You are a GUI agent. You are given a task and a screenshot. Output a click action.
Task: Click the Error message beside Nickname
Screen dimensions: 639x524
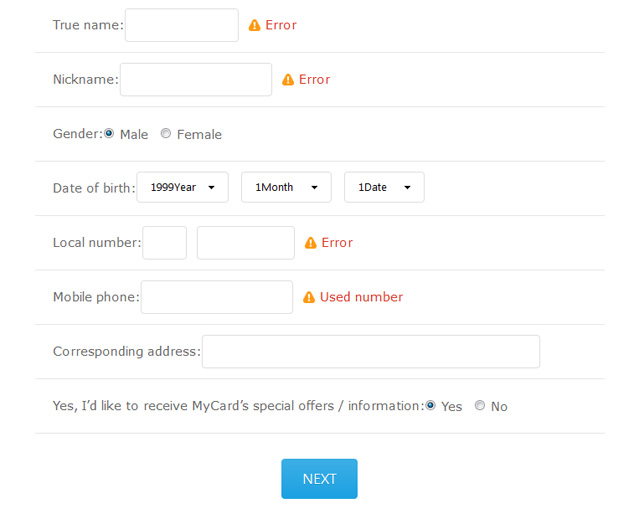[x=314, y=79]
